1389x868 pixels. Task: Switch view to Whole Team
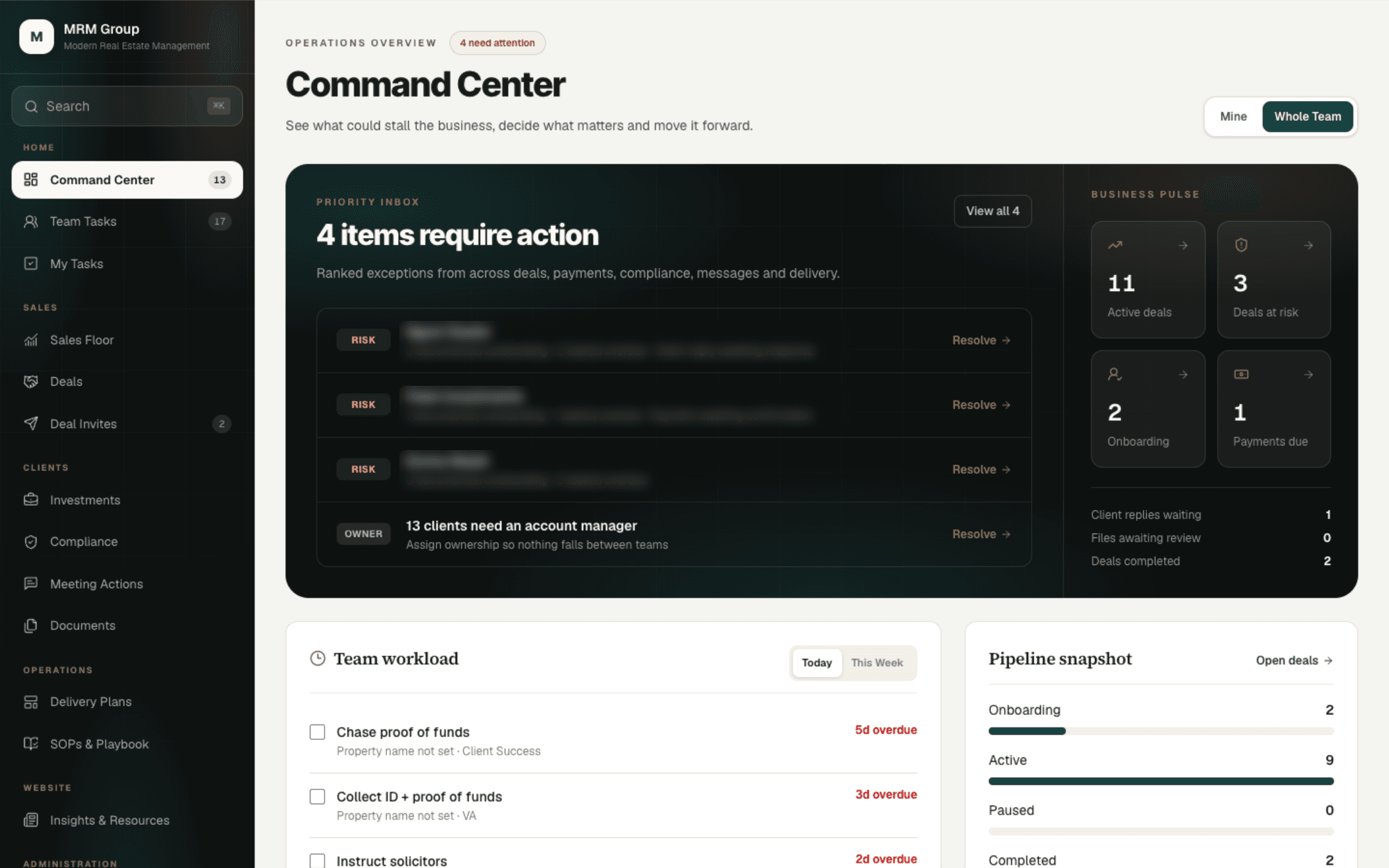coord(1307,116)
